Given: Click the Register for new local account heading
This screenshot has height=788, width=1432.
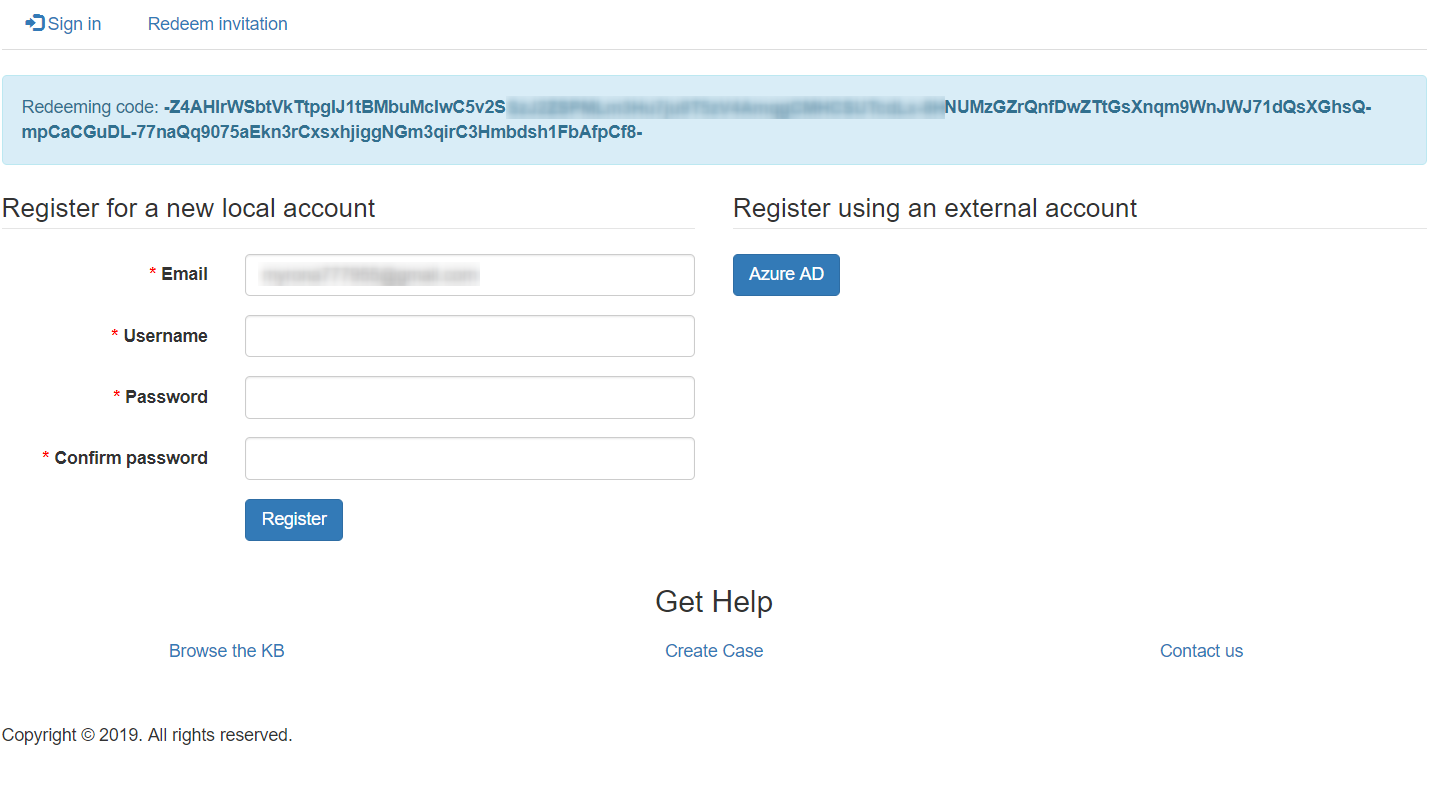Looking at the screenshot, I should (188, 208).
